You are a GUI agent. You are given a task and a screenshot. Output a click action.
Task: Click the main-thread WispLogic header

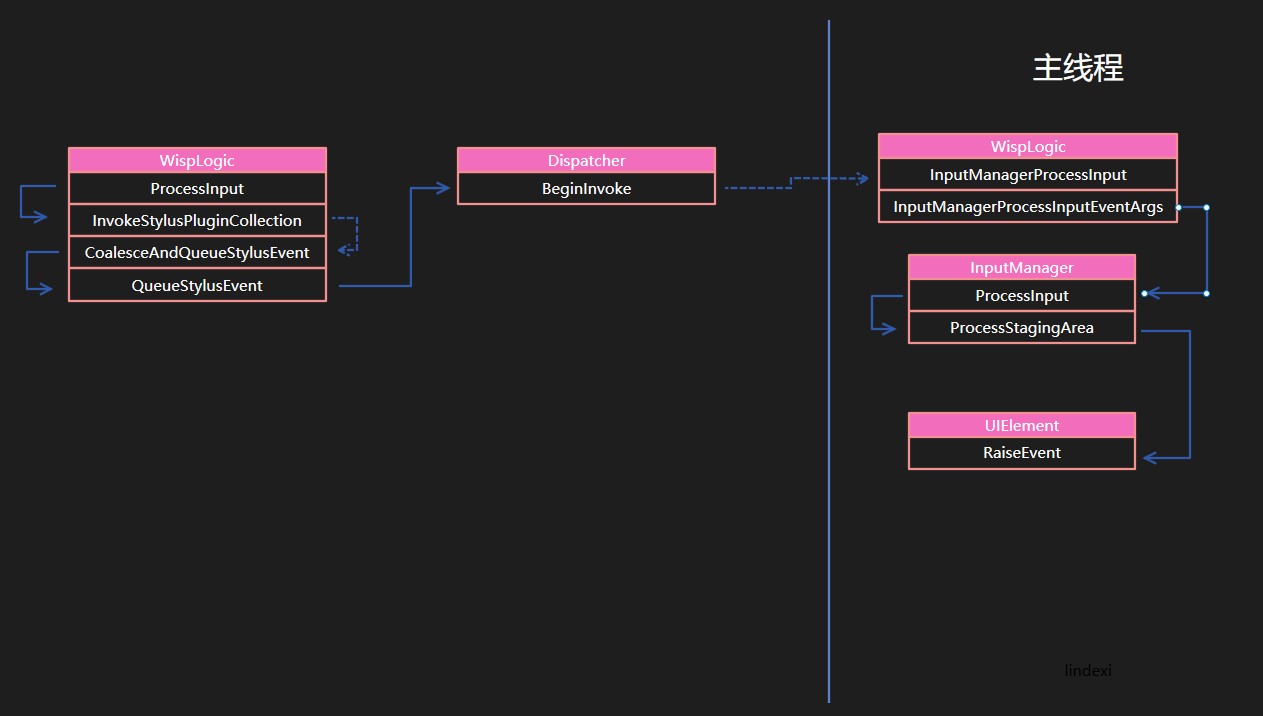click(1028, 147)
